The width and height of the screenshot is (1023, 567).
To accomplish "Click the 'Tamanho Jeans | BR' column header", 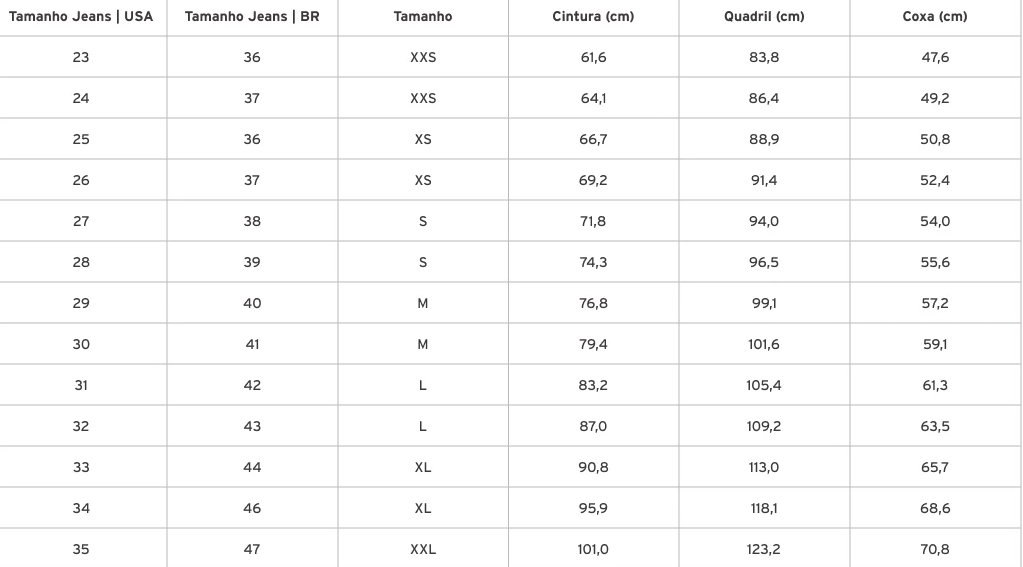I will 252,17.
